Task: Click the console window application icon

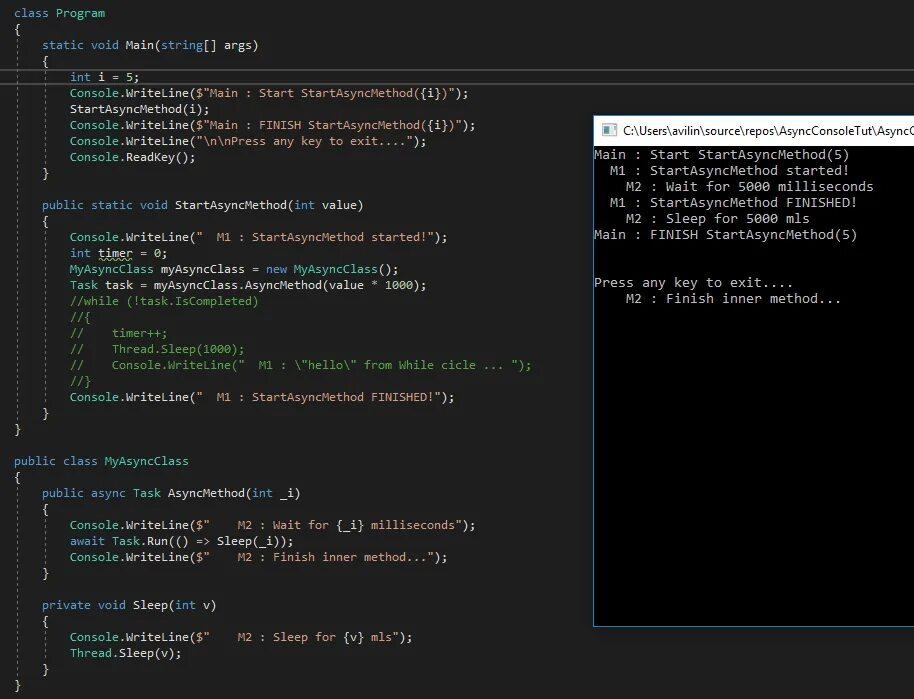Action: tap(609, 130)
